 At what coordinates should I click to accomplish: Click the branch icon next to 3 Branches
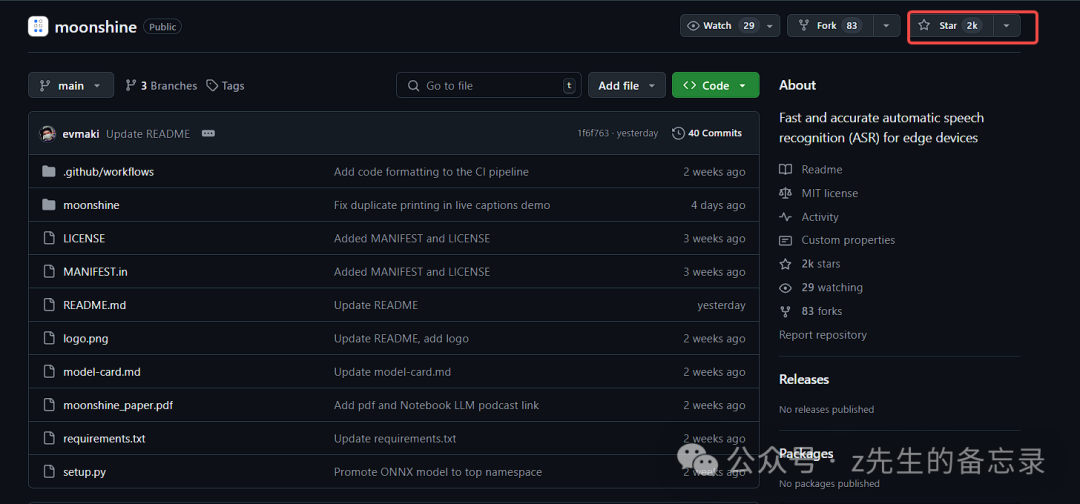click(x=131, y=86)
